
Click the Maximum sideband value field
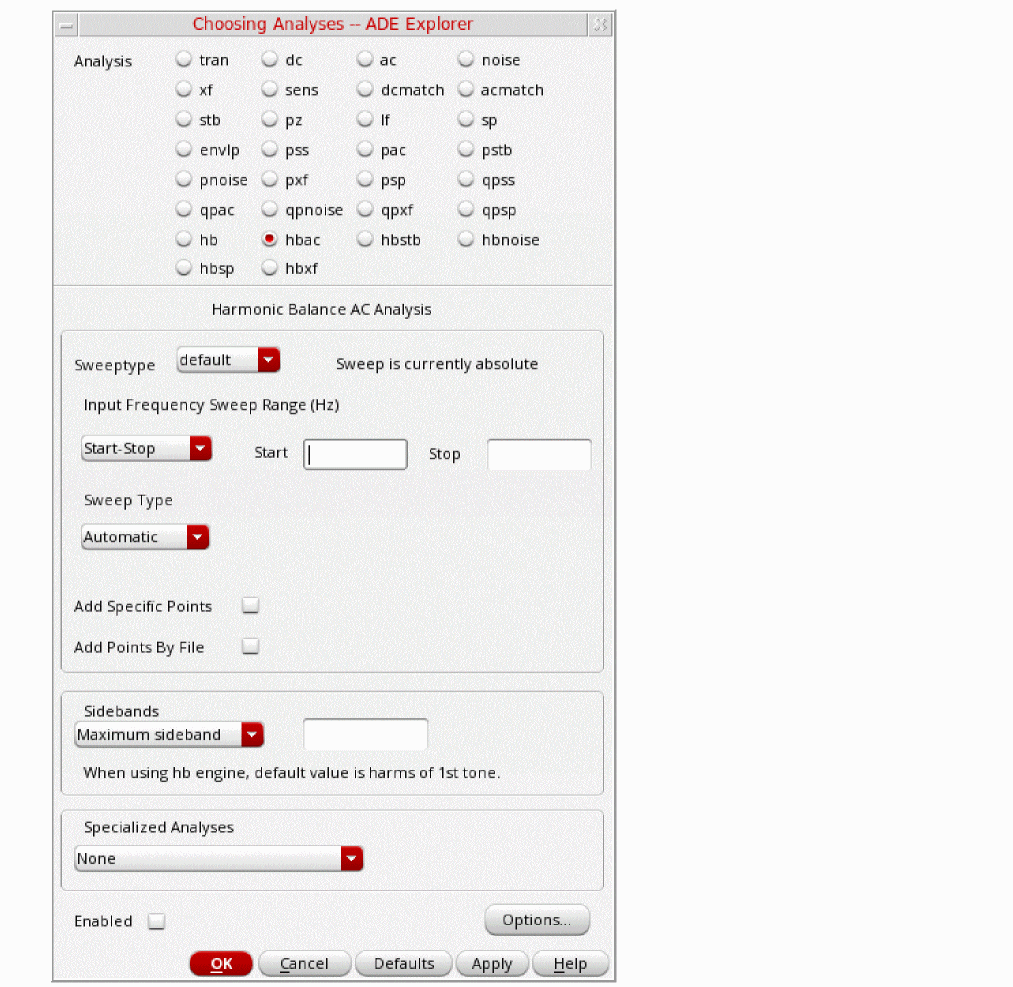(x=366, y=734)
